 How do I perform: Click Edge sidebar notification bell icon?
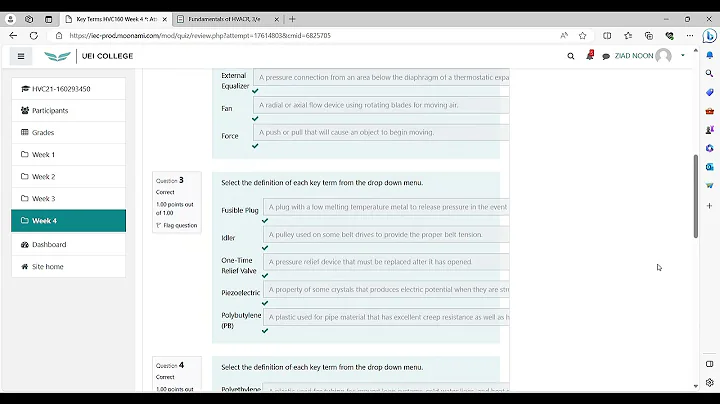point(709,55)
